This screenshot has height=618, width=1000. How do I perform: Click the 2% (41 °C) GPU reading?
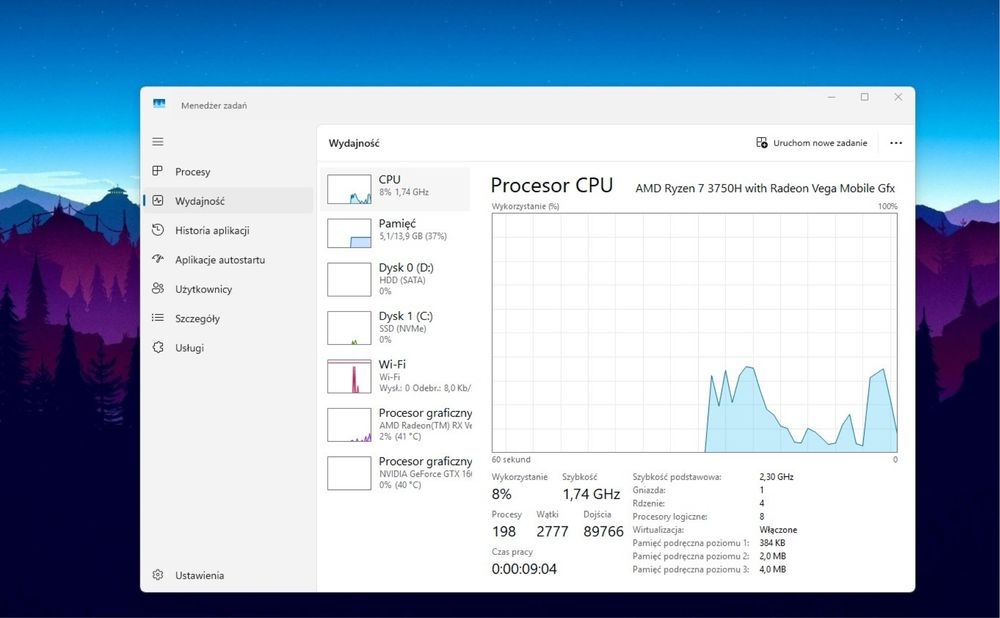pos(400,436)
